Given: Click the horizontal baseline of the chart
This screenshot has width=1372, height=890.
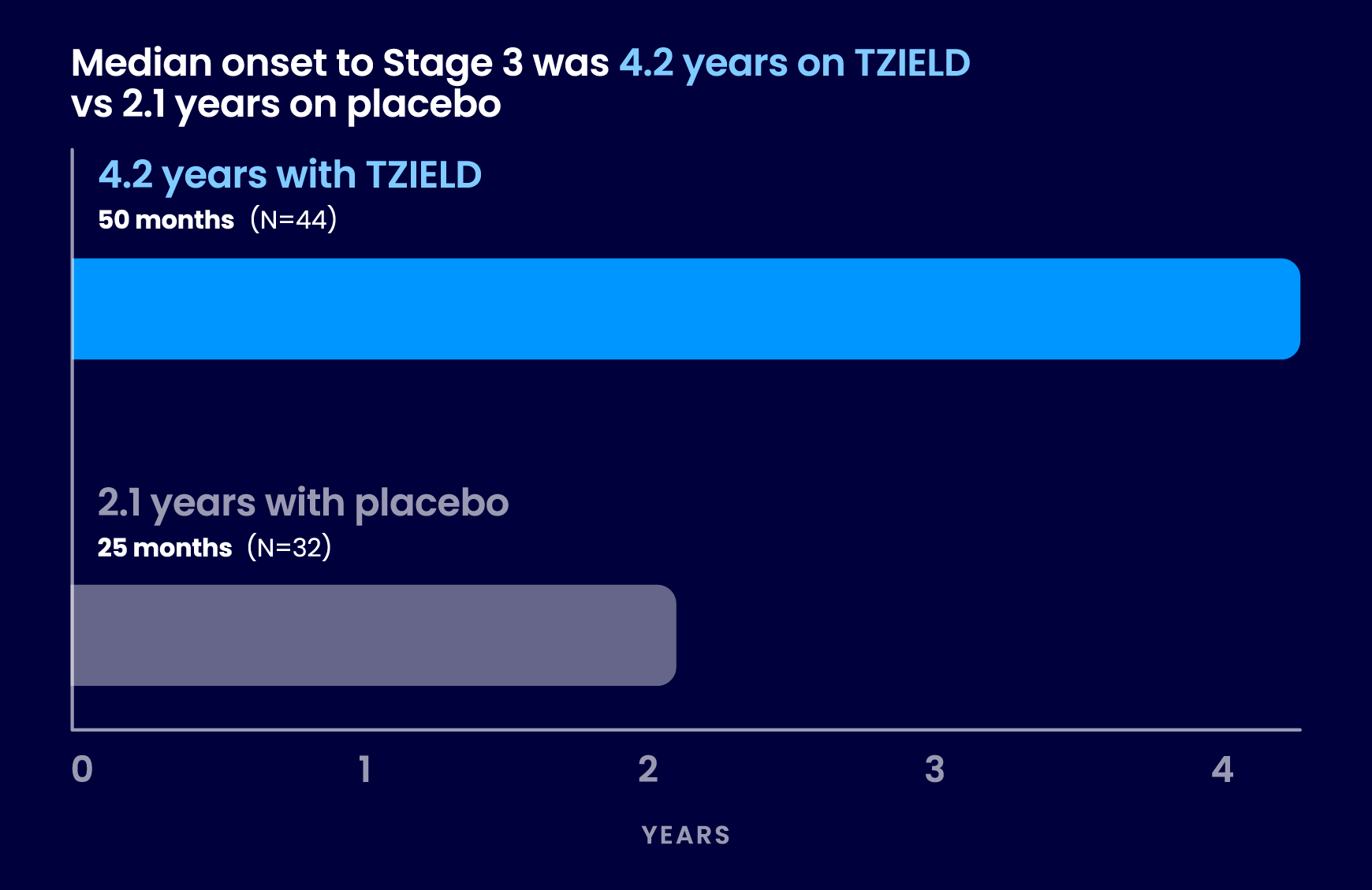Looking at the screenshot, I should tap(686, 730).
